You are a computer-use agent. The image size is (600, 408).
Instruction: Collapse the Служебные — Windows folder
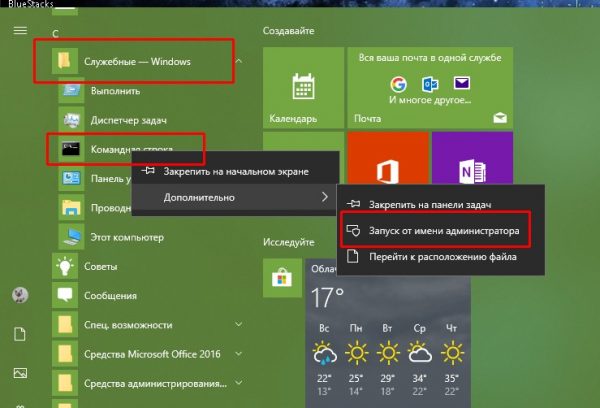[239, 61]
